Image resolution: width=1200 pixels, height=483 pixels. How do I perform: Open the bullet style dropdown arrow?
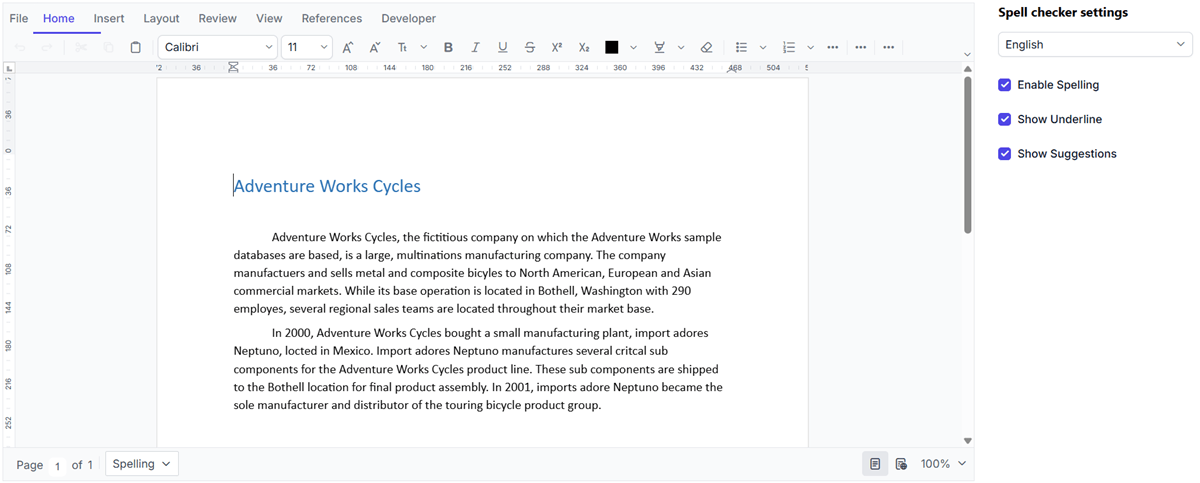[x=763, y=47]
